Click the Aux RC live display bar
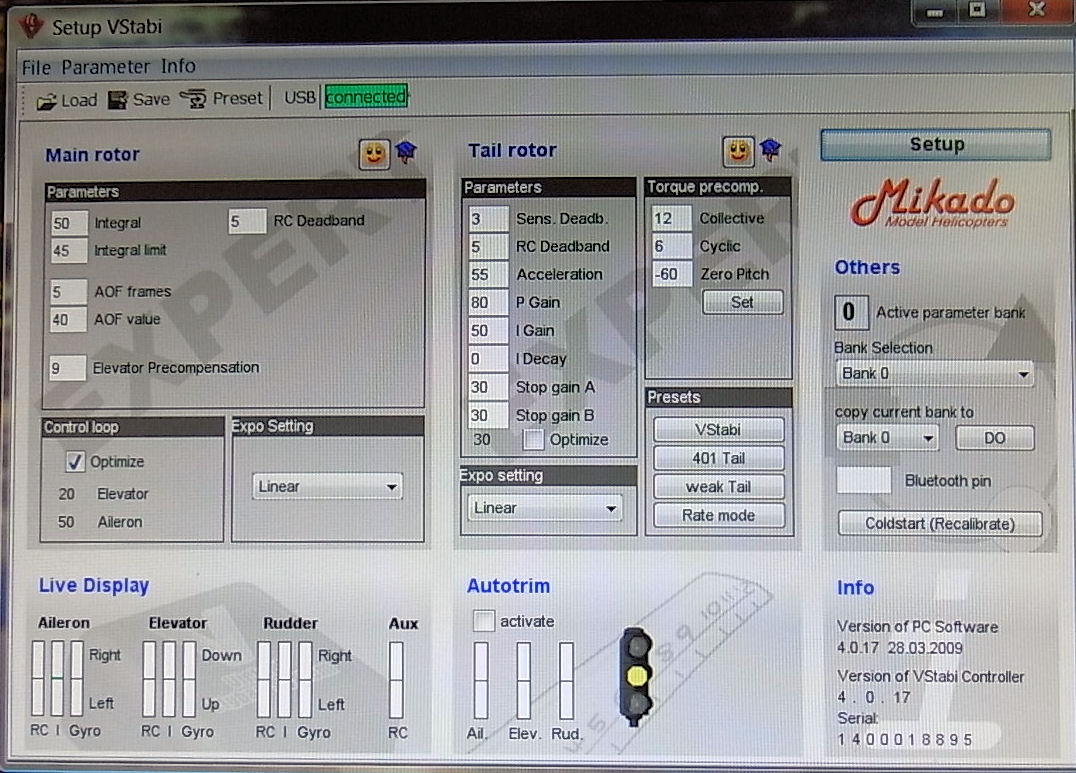This screenshot has height=773, width=1076. coord(396,680)
